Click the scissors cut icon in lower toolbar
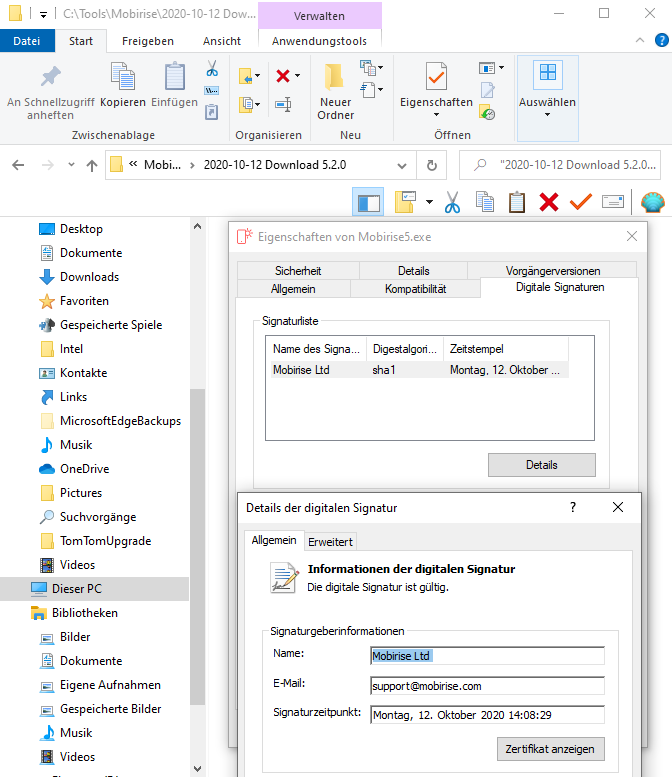This screenshot has width=672, height=777. pos(451,202)
